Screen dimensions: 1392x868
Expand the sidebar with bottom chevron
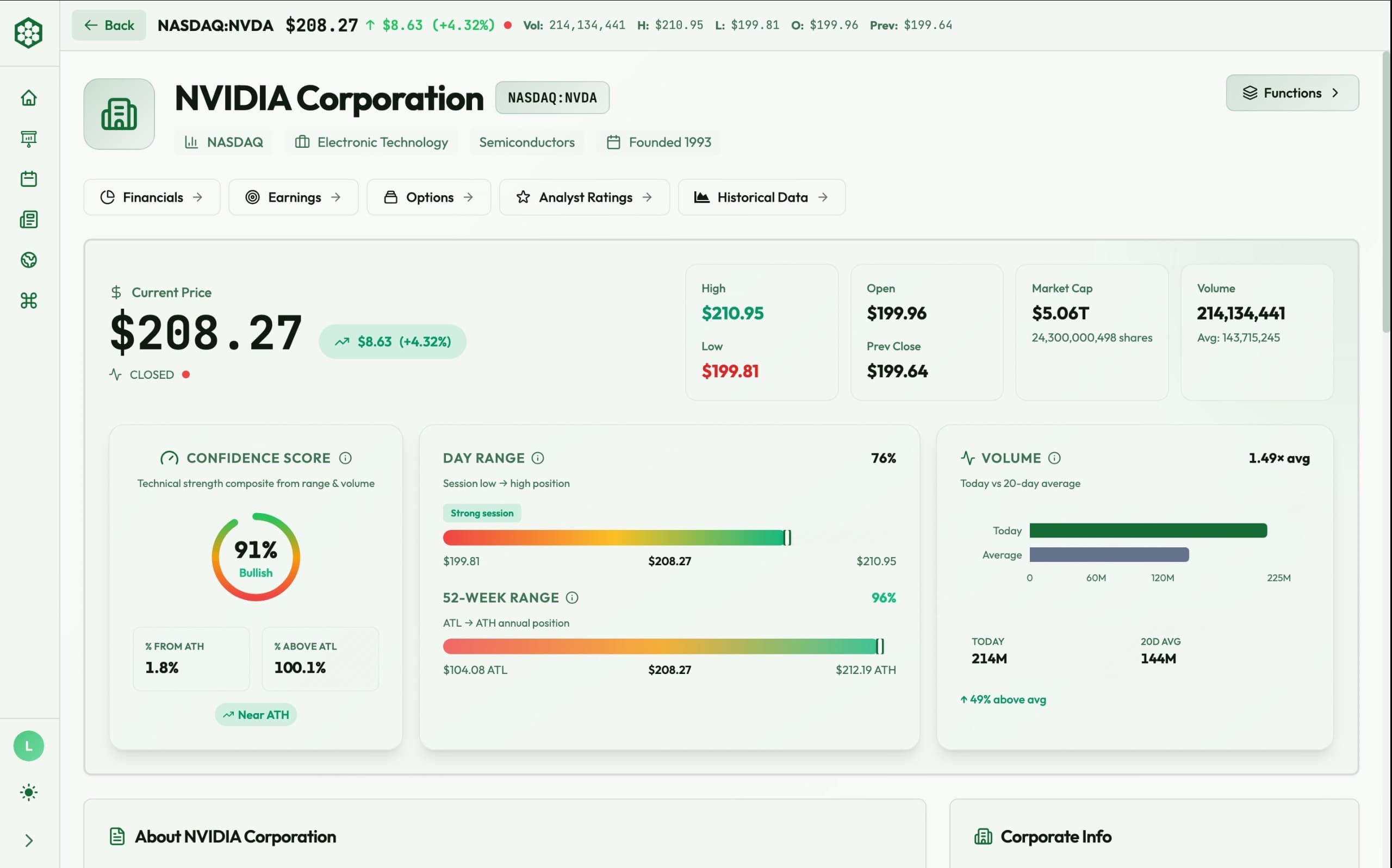point(29,840)
